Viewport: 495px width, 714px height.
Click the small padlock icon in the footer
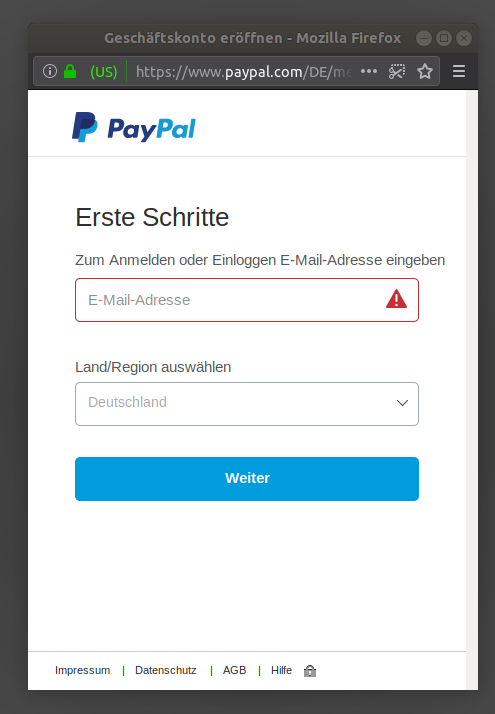(310, 671)
